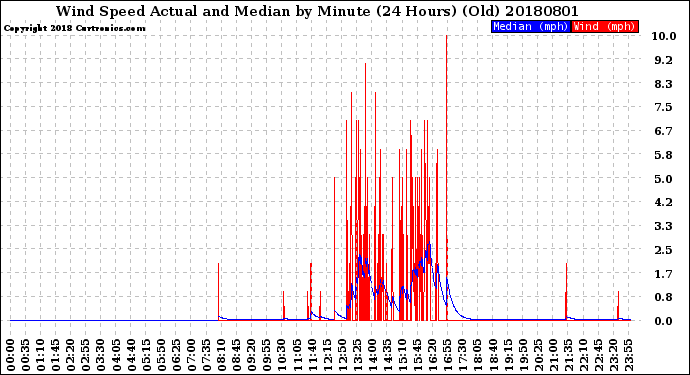Click the 21:35 time axis label
The image size is (690, 375).
pyautogui.click(x=568, y=355)
